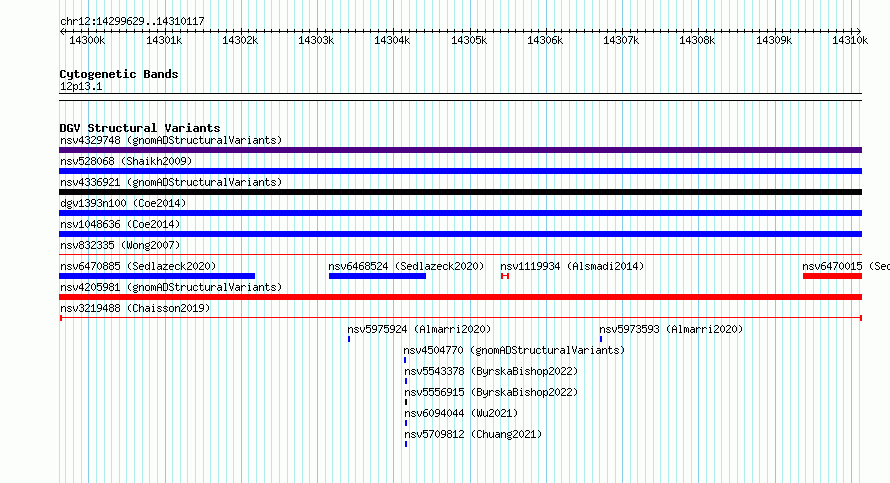Click the blue marker under nsv4504770
This screenshot has height=483, width=890.
[x=405, y=360]
